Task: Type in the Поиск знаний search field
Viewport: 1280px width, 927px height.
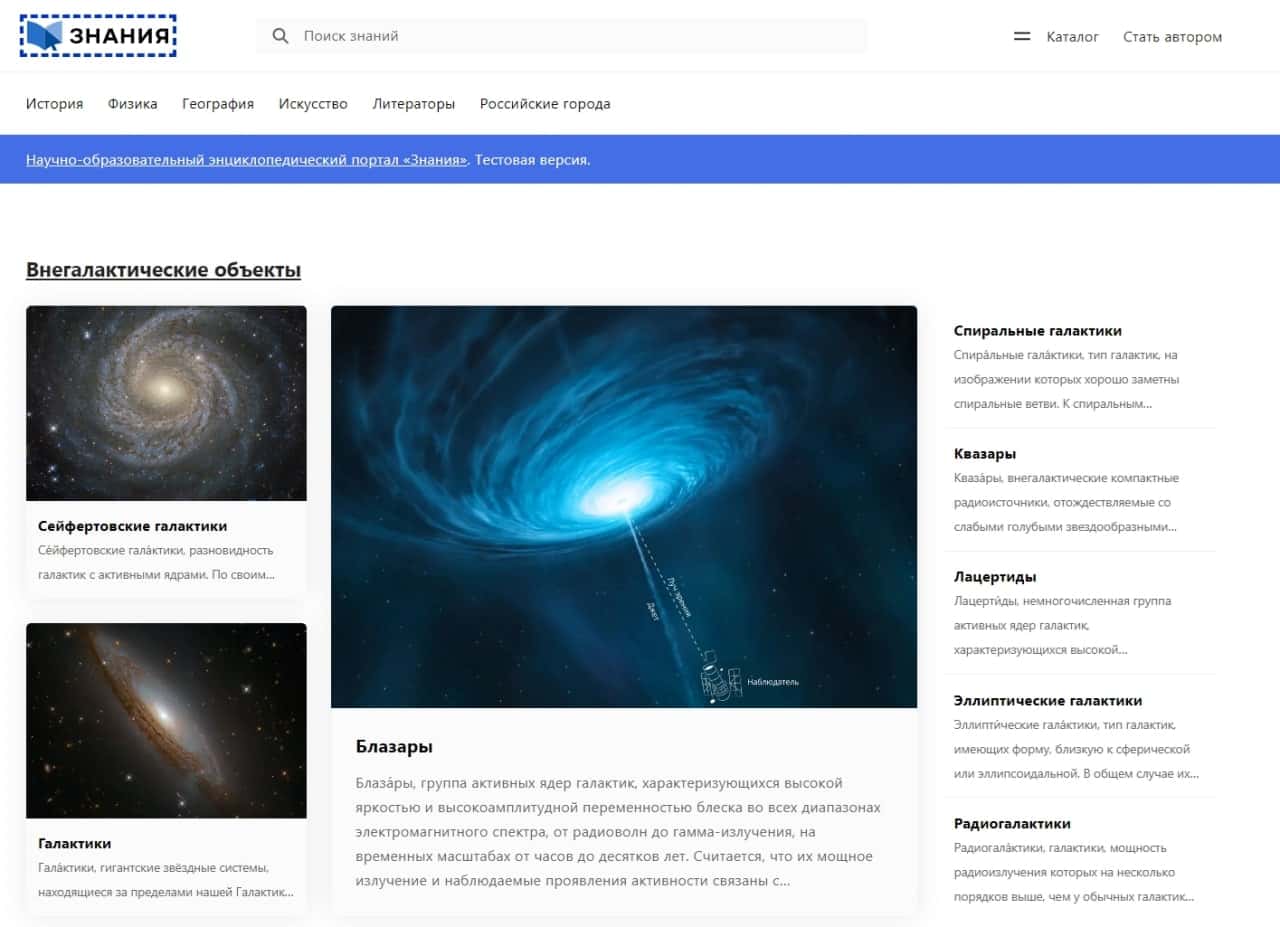Action: tap(580, 36)
